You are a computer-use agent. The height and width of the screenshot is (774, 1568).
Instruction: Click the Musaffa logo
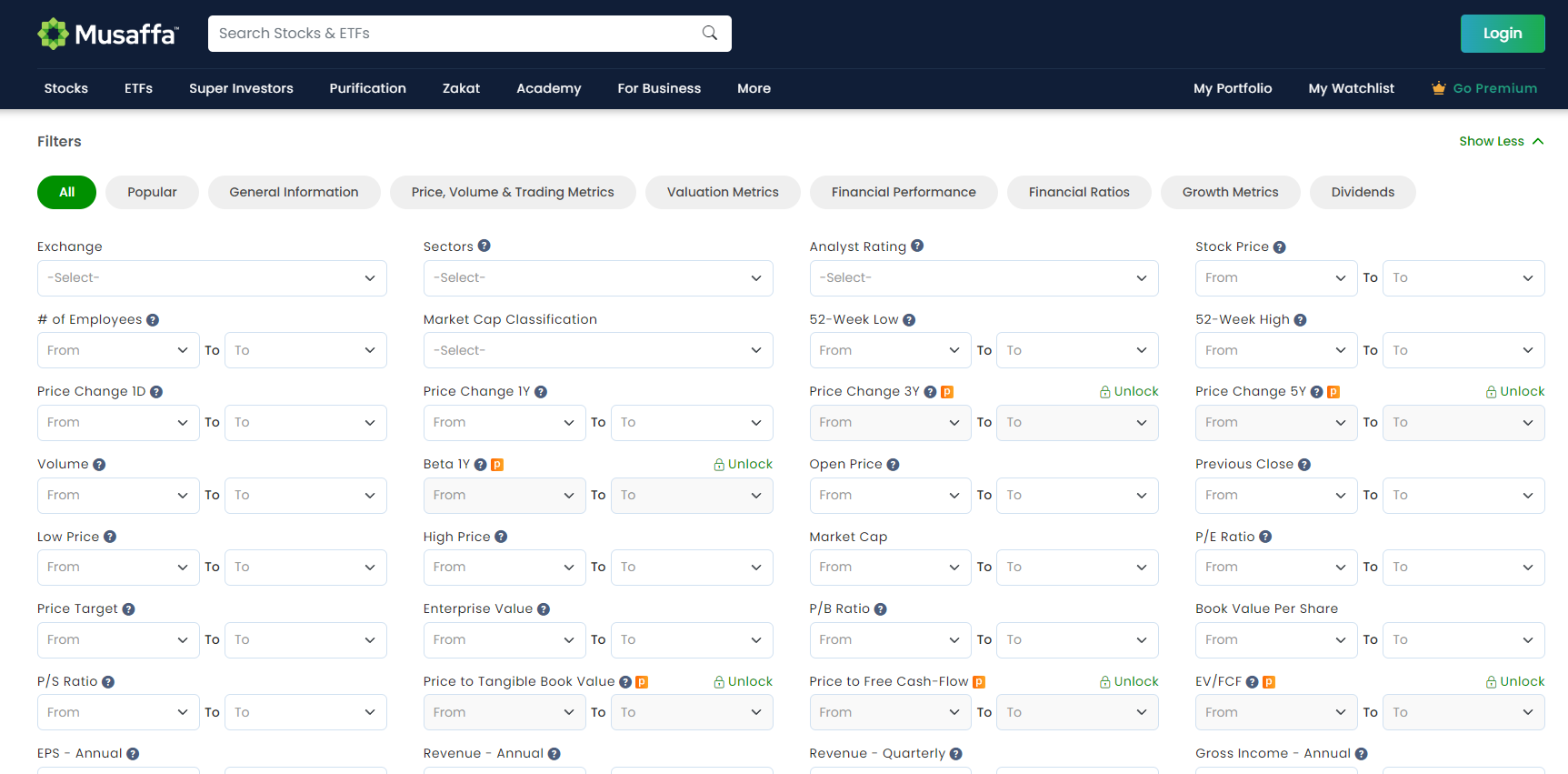(108, 34)
